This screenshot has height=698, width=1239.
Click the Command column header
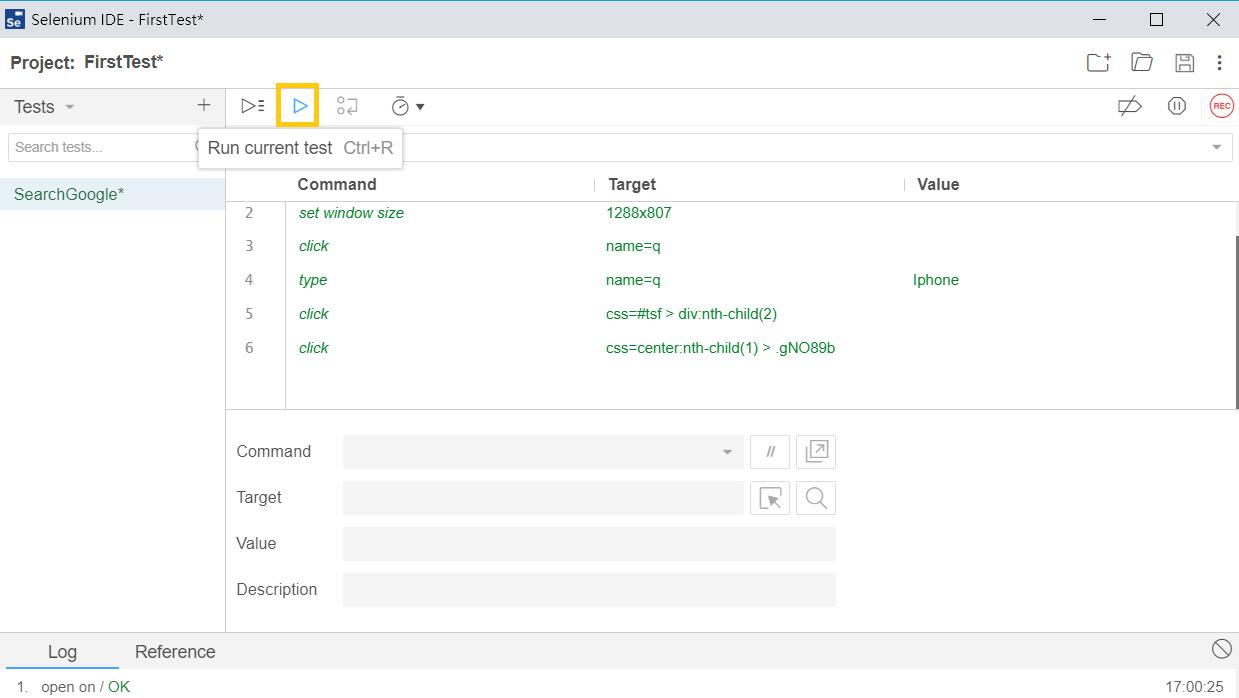pyautogui.click(x=337, y=184)
